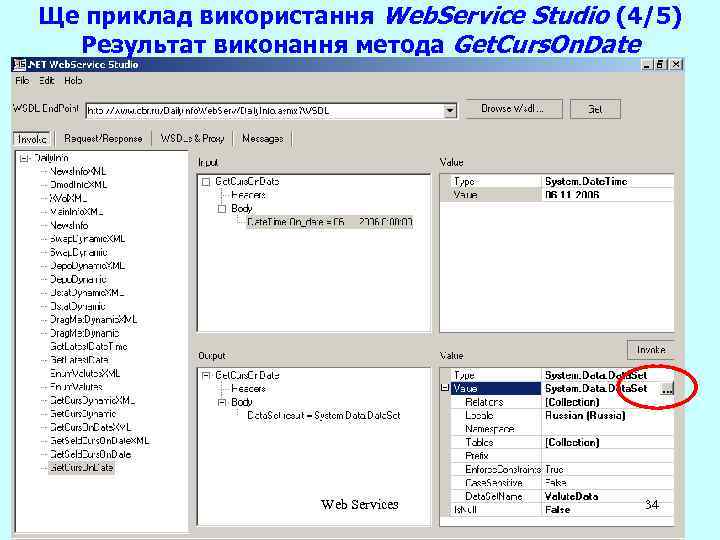720x540 pixels.
Task: Collapse the Output GetCursOnDate node
Action: 206,376
